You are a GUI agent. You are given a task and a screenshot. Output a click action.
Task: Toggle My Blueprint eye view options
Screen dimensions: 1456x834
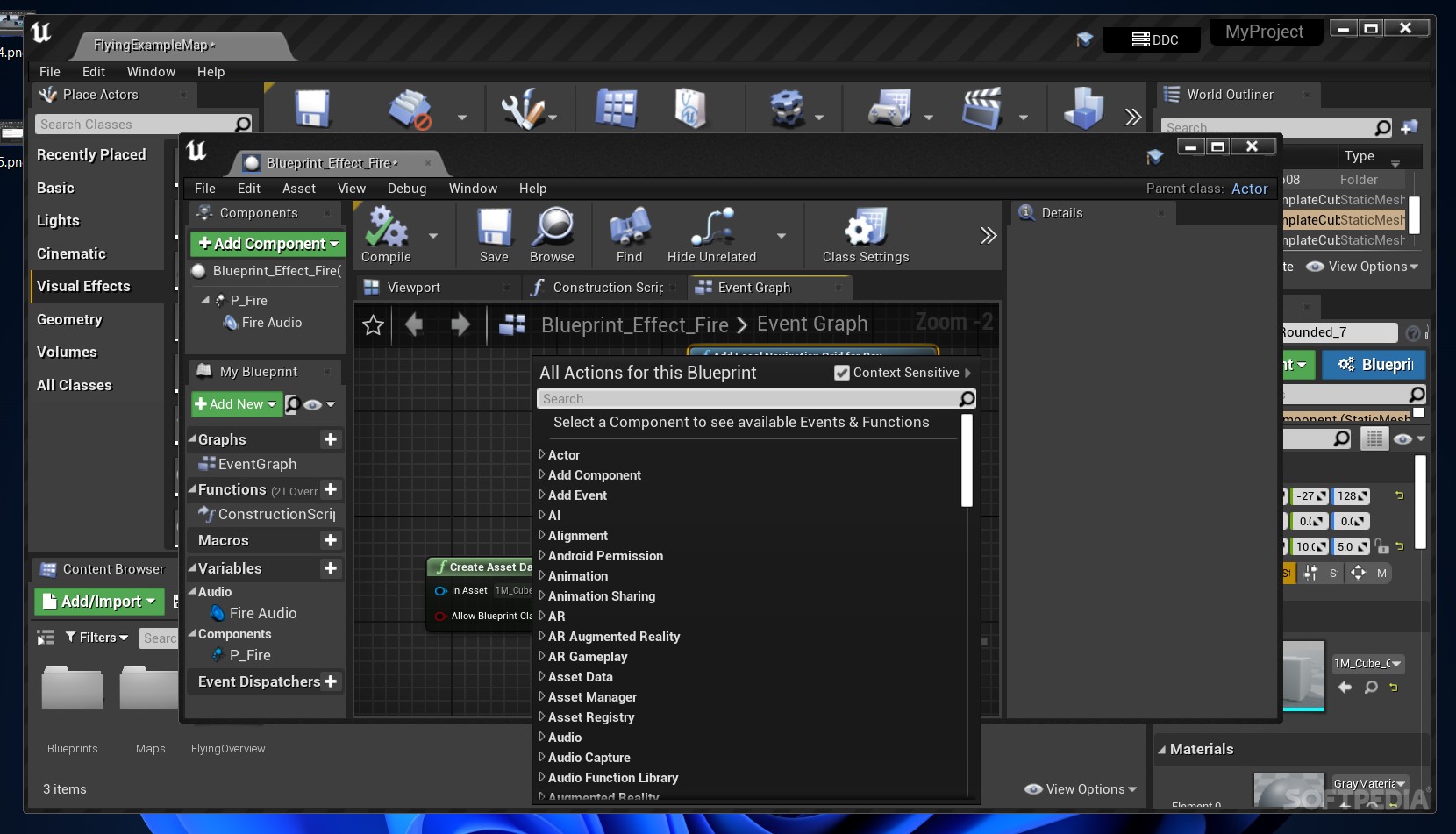click(x=319, y=404)
